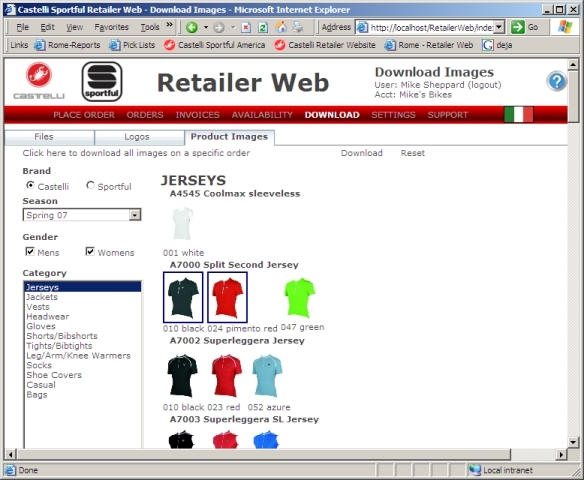Click the green Go arrow button
This screenshot has width=584, height=480.
click(x=517, y=27)
